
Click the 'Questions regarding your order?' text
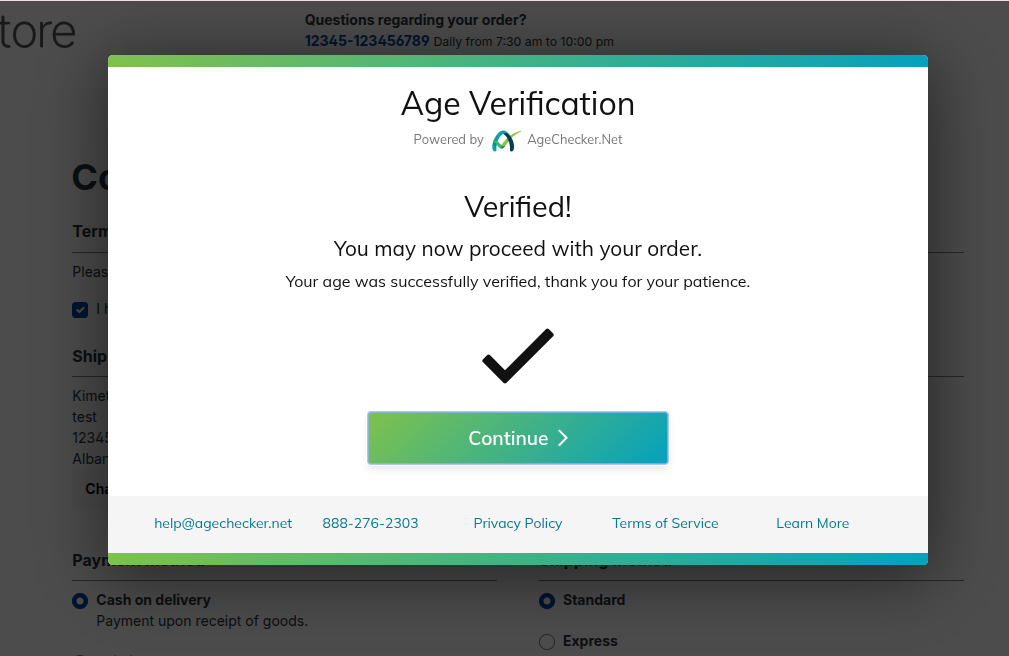click(x=415, y=20)
